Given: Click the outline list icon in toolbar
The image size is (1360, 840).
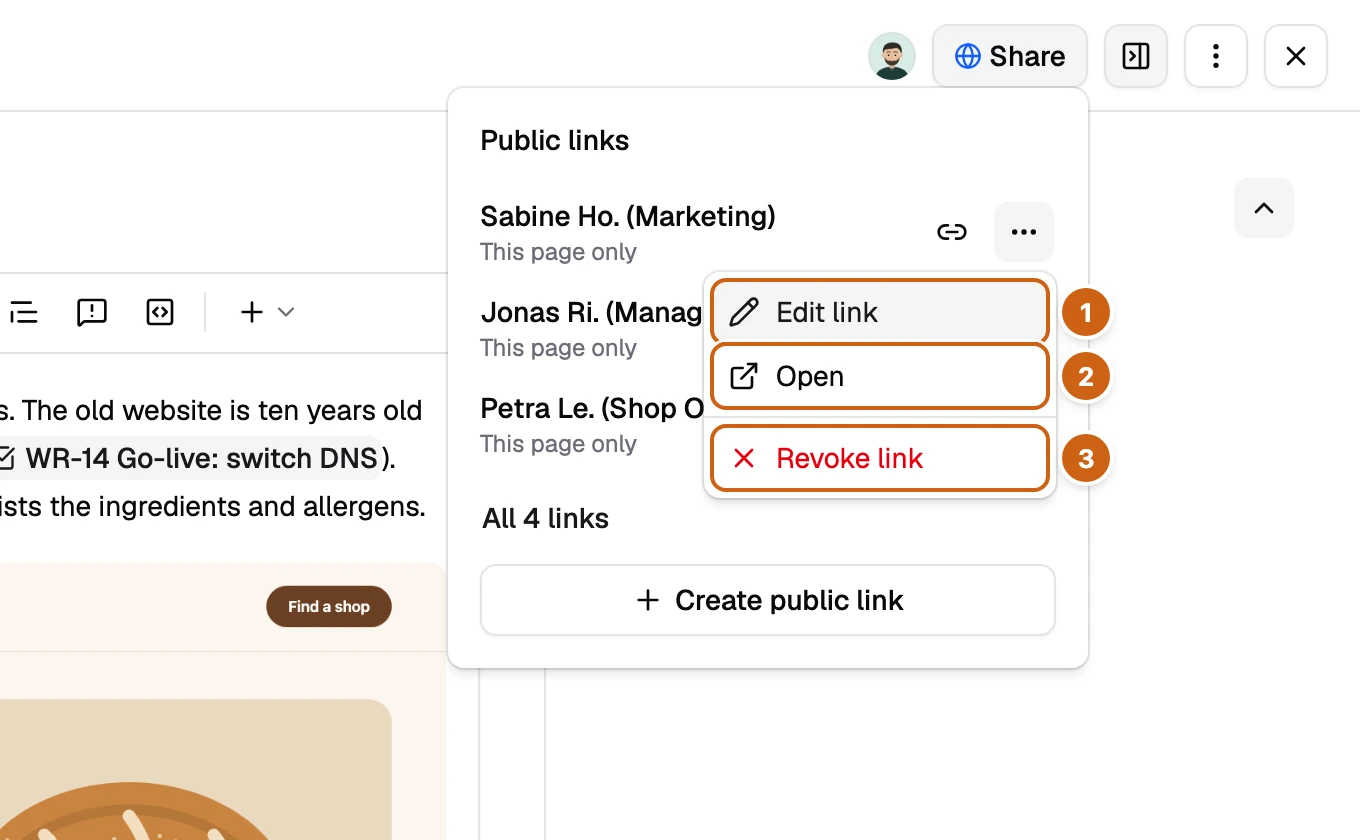Looking at the screenshot, I should pyautogui.click(x=23, y=312).
